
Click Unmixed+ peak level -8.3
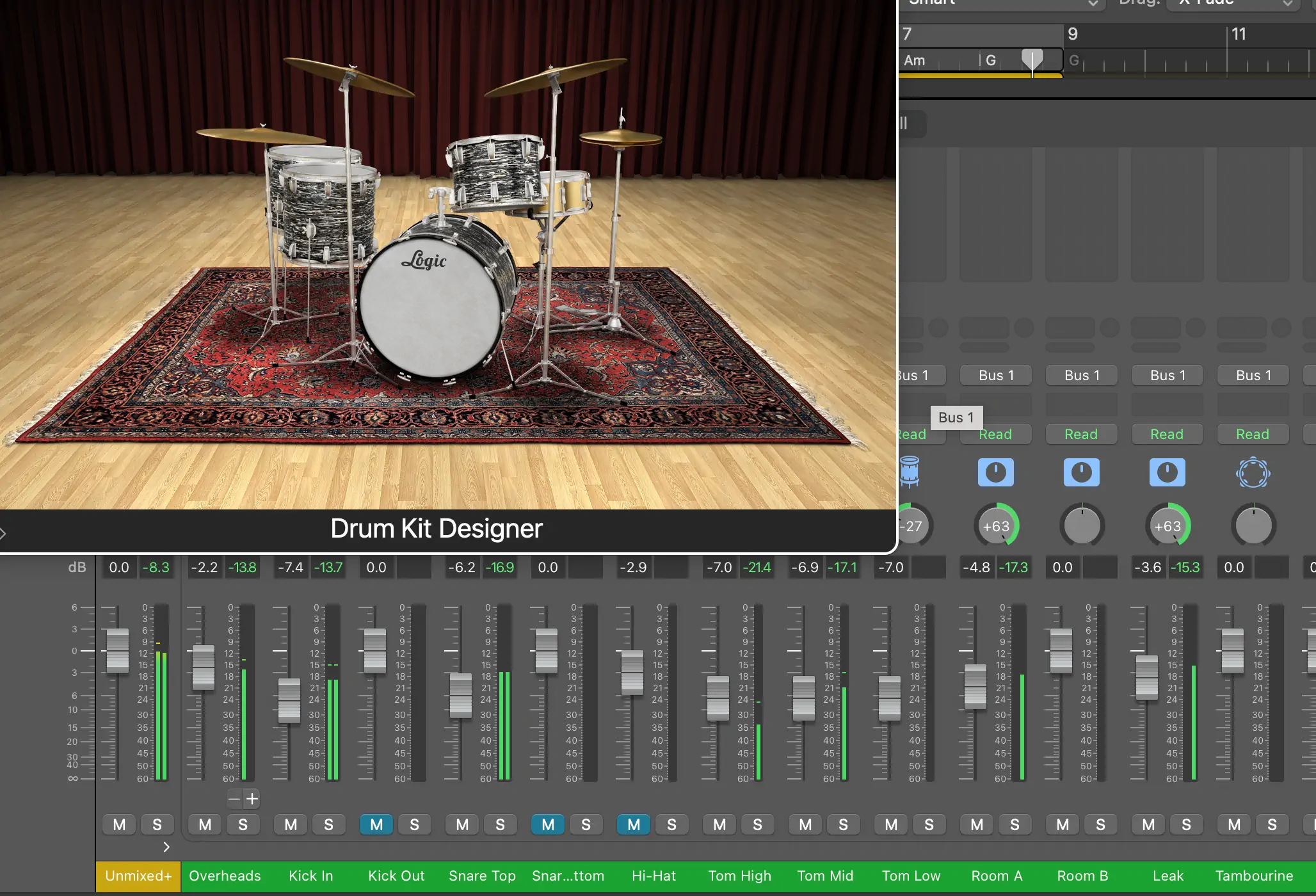[156, 568]
